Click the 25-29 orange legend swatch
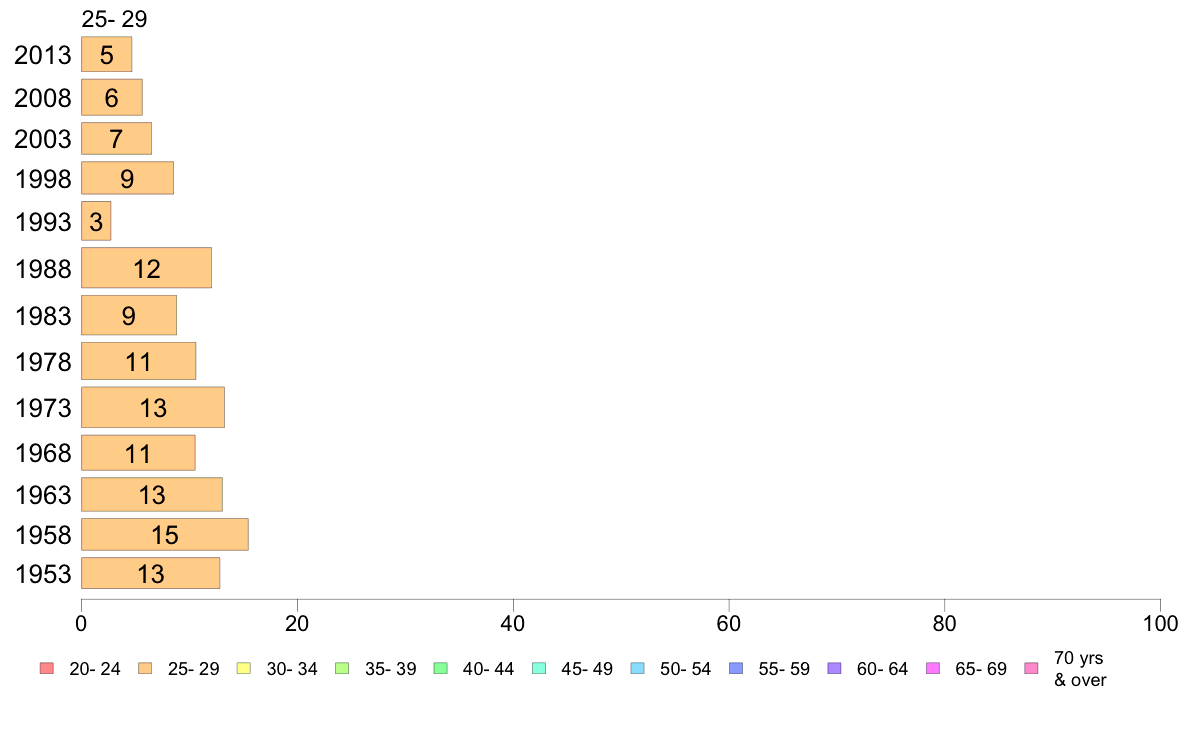This screenshot has height=736, width=1188. [x=145, y=668]
